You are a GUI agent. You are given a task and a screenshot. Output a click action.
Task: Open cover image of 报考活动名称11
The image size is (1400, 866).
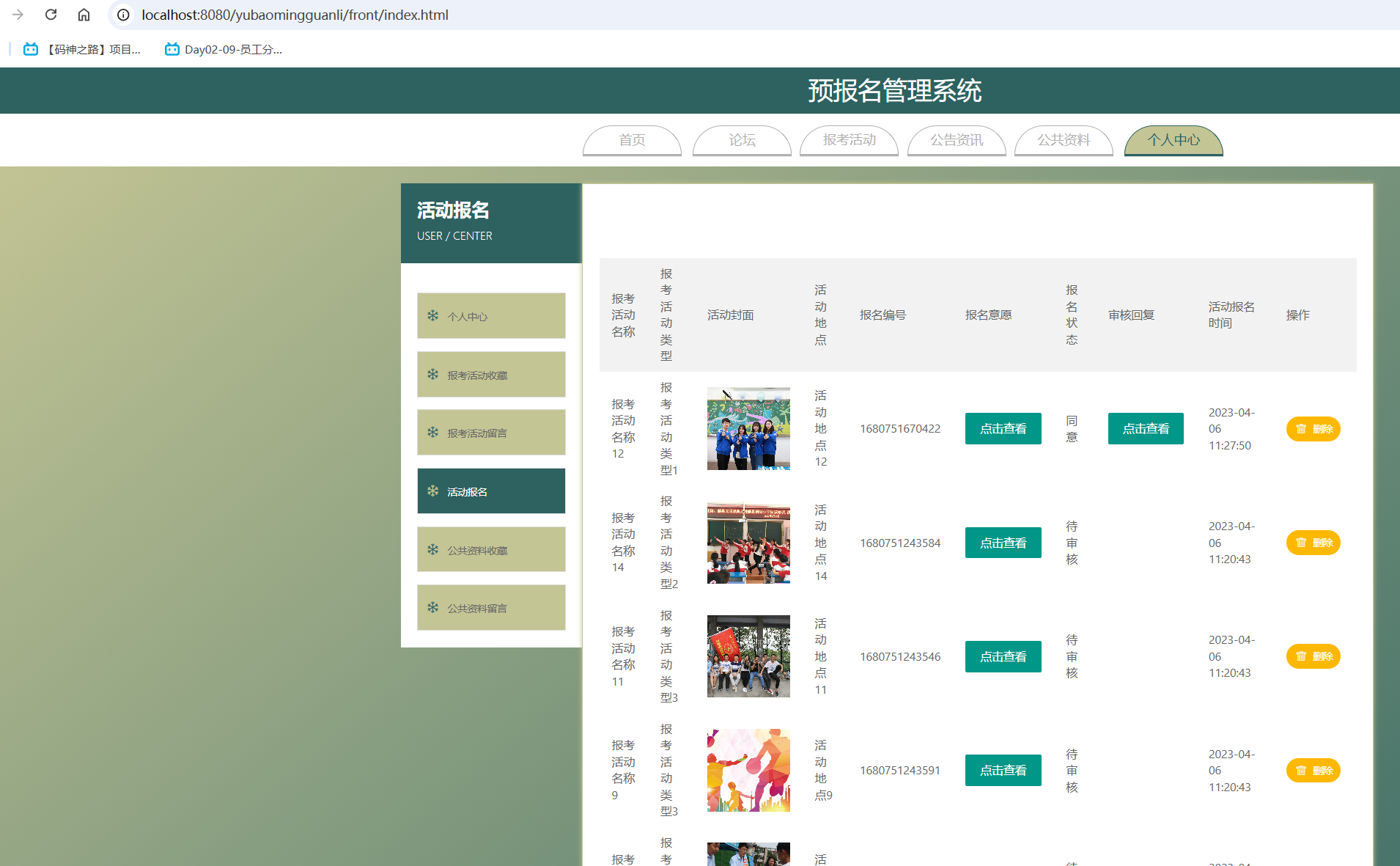coord(748,656)
